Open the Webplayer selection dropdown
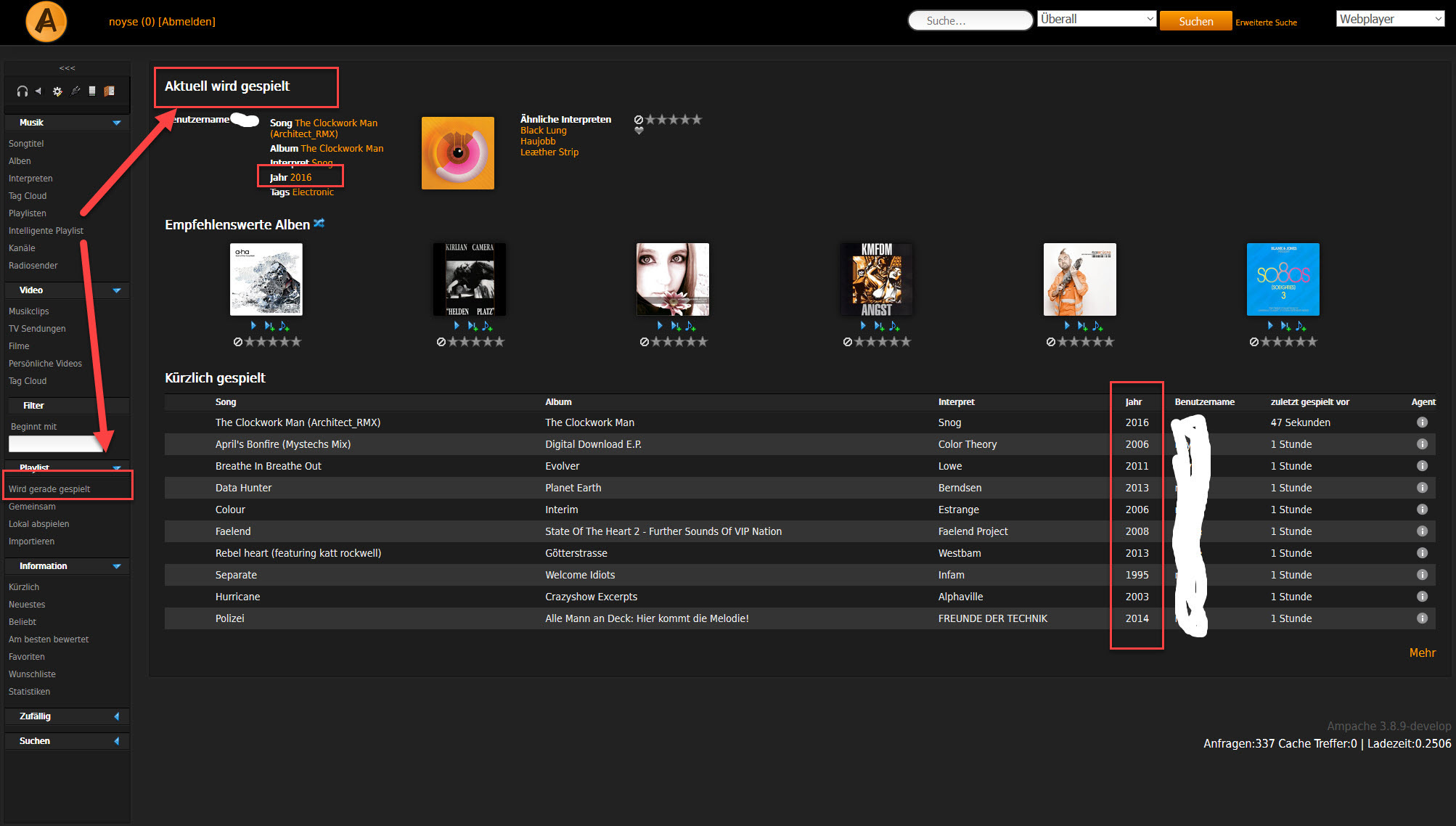 (1390, 19)
